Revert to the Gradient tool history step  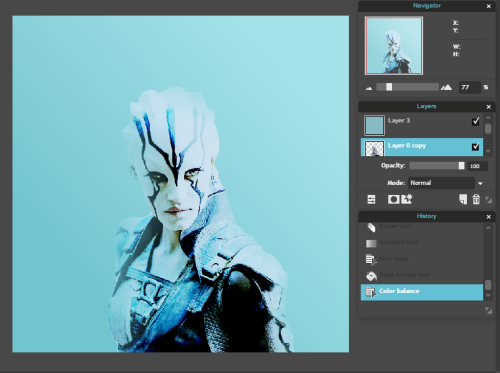pos(422,243)
